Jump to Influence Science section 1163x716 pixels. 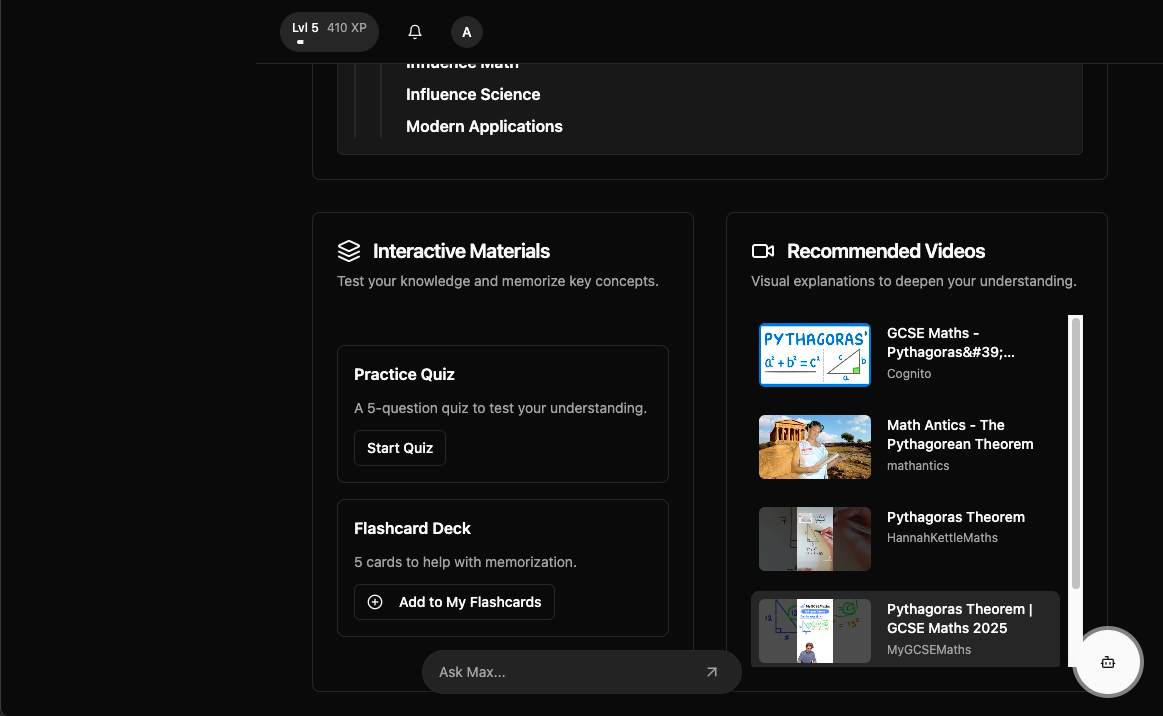pos(473,94)
